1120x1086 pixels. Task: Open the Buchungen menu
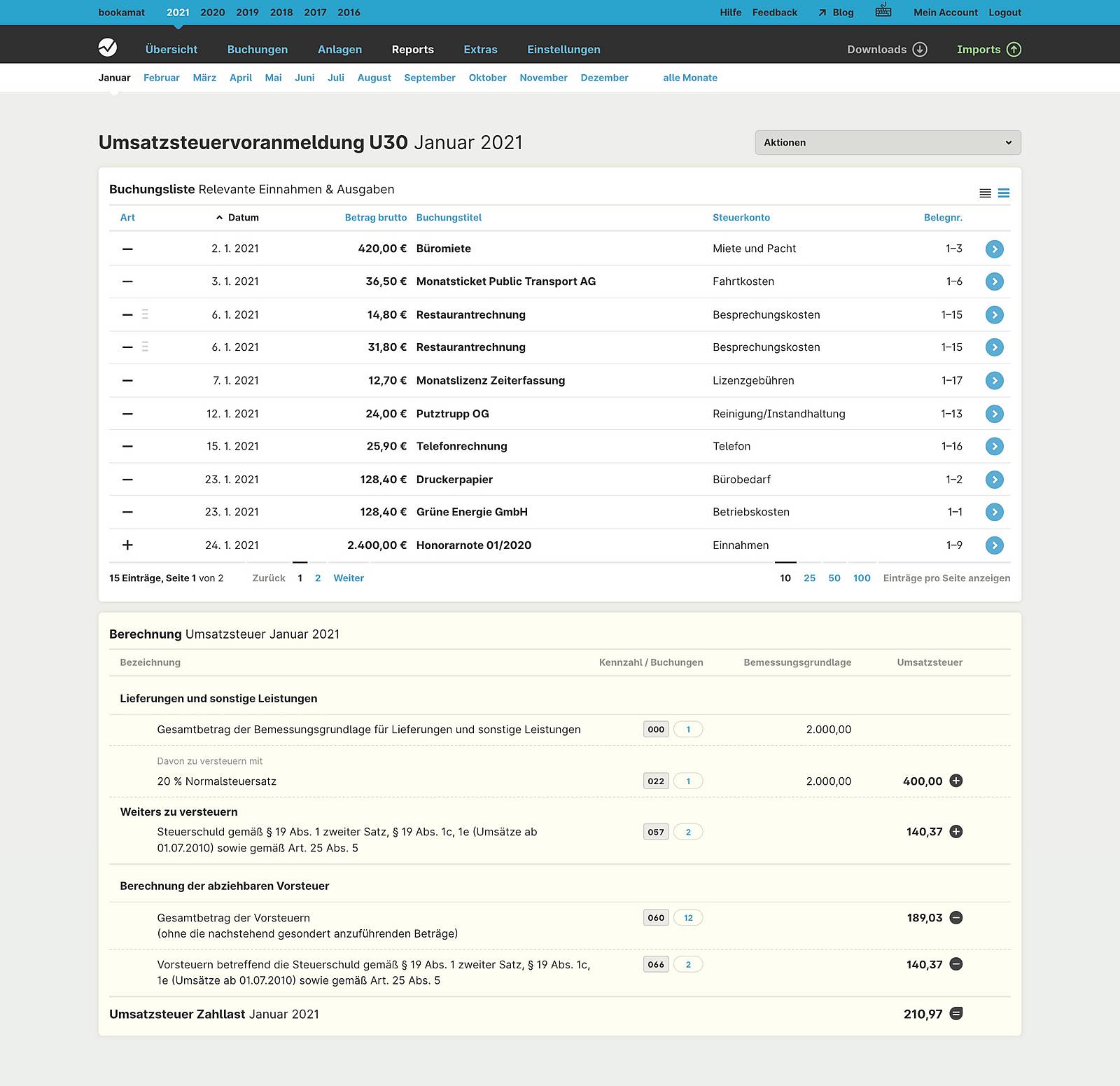(x=257, y=50)
